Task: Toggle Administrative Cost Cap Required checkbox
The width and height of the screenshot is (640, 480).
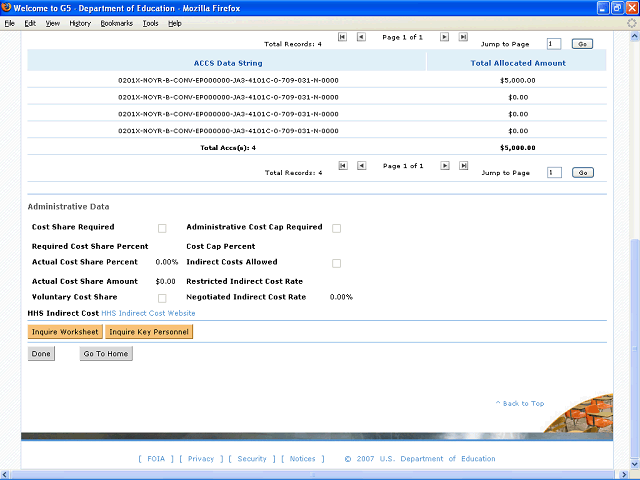Action: [x=336, y=229]
